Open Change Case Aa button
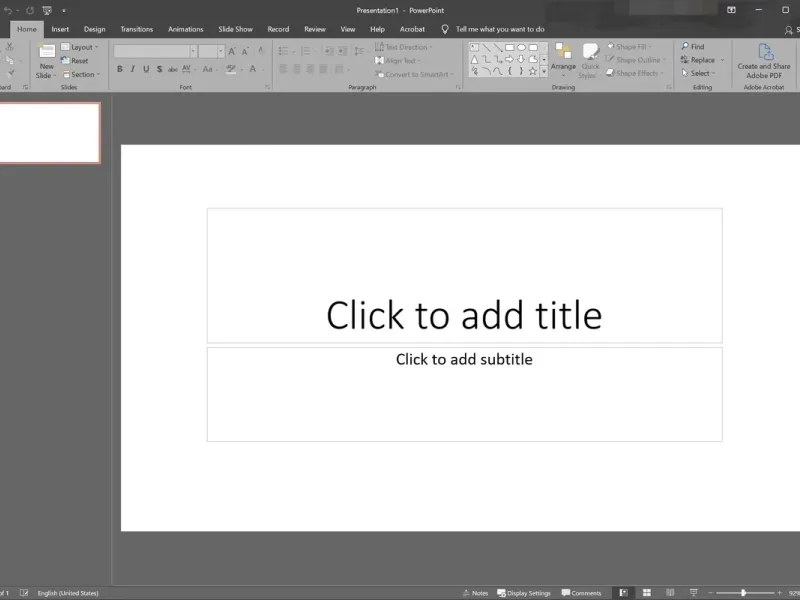 pyautogui.click(x=209, y=69)
